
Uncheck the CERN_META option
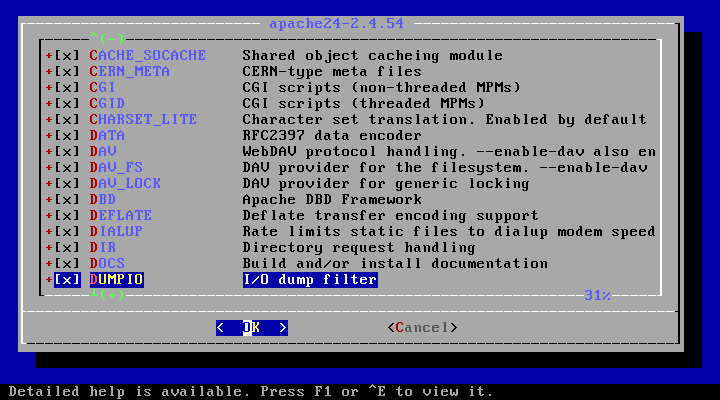[67, 72]
